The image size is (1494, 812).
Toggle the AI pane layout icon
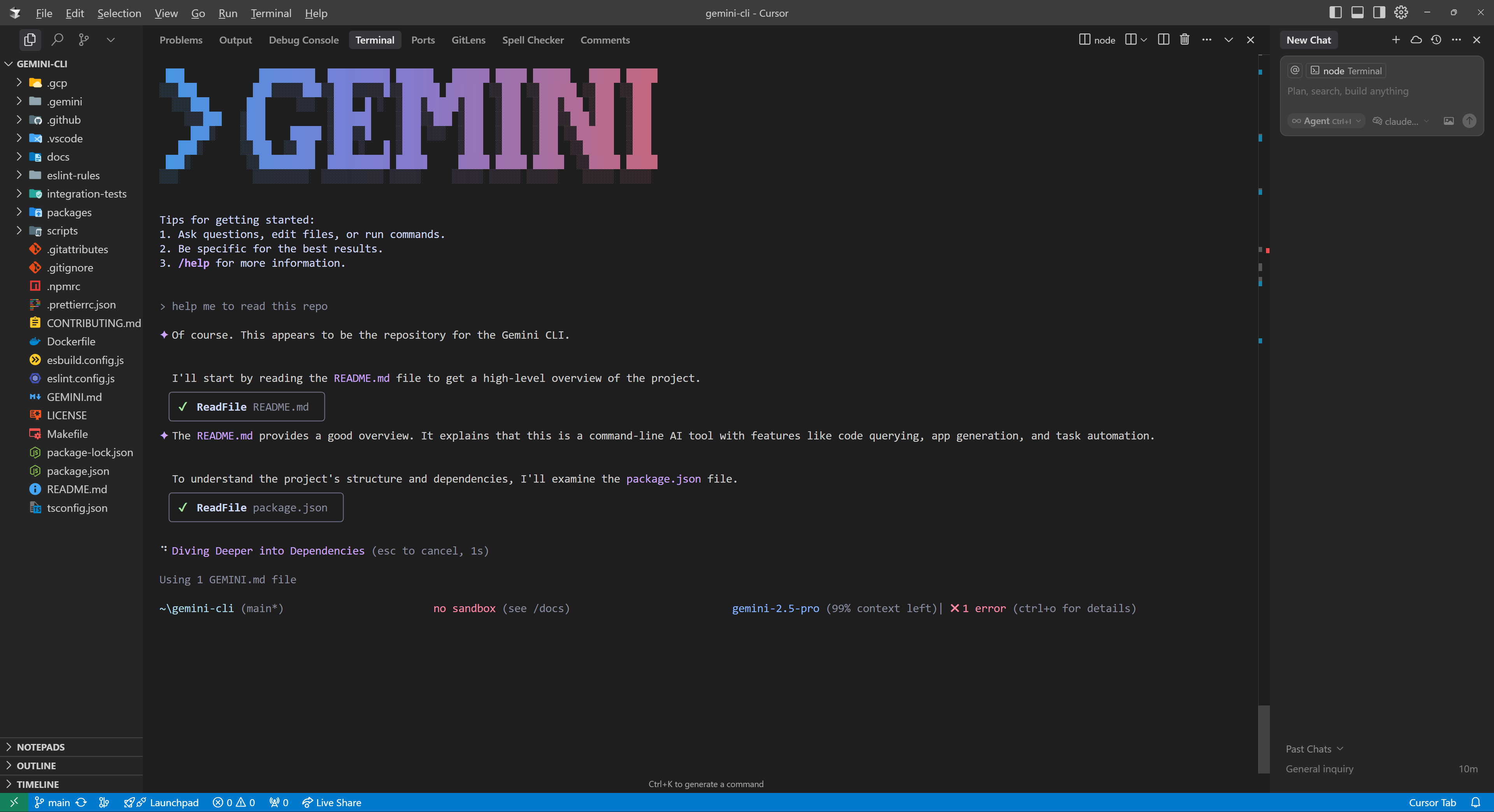pyautogui.click(x=1379, y=13)
